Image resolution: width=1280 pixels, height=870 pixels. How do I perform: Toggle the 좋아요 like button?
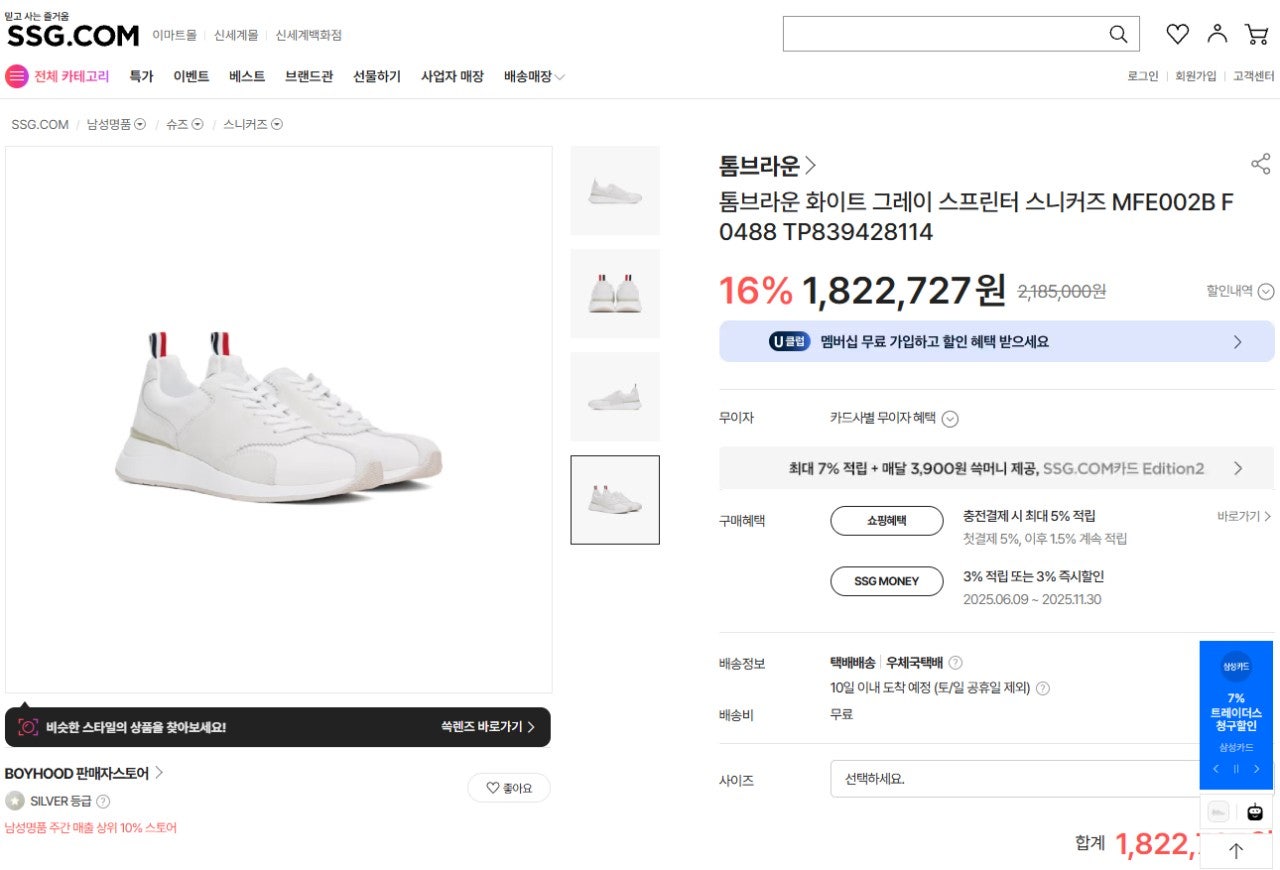click(x=509, y=788)
